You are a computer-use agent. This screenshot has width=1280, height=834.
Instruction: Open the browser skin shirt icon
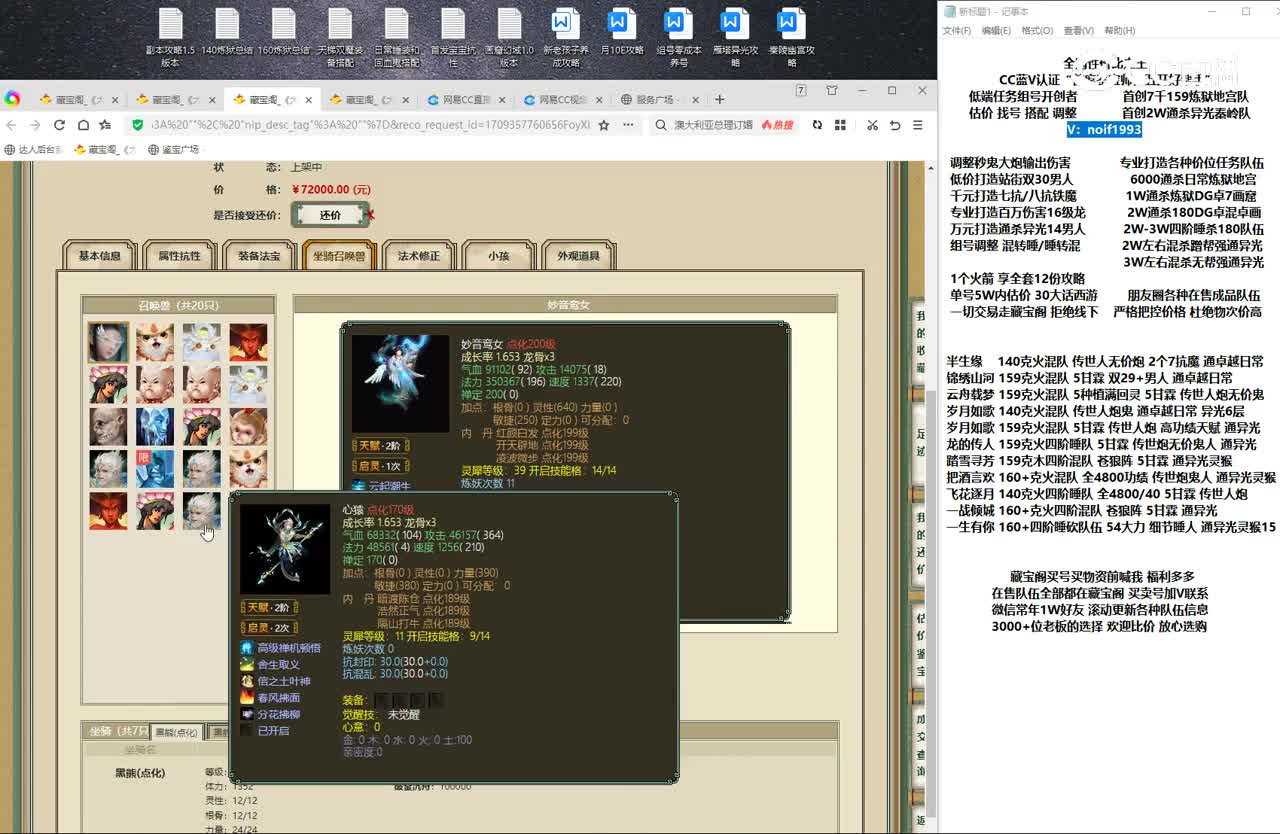(x=832, y=90)
